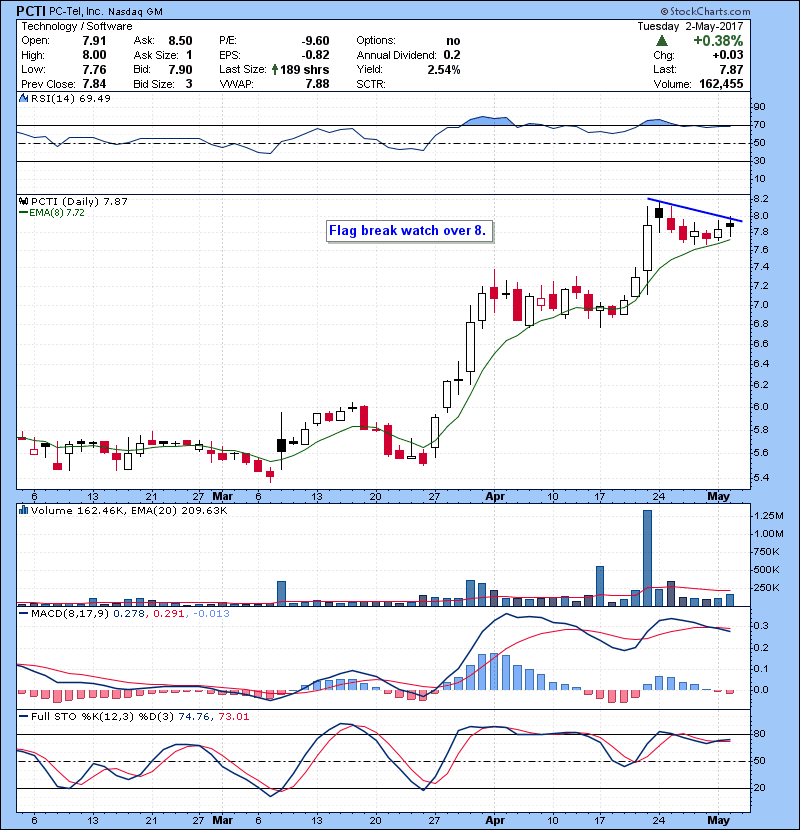Click the RSI indicator icon

point(23,98)
